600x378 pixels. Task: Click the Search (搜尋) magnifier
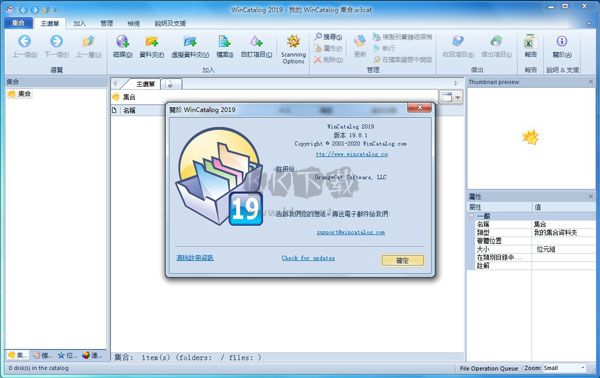[x=328, y=37]
